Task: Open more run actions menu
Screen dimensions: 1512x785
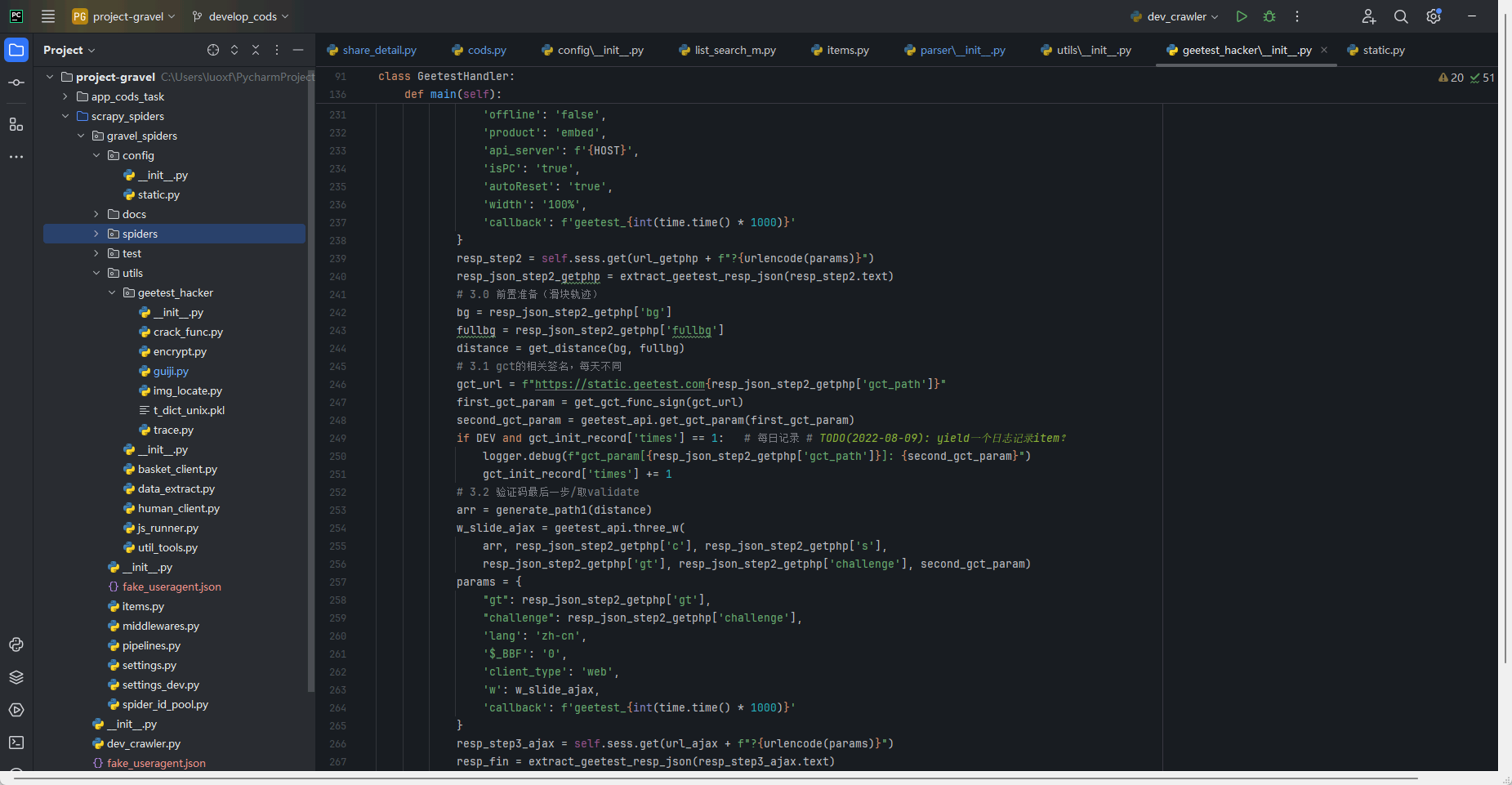Action: point(1297,16)
